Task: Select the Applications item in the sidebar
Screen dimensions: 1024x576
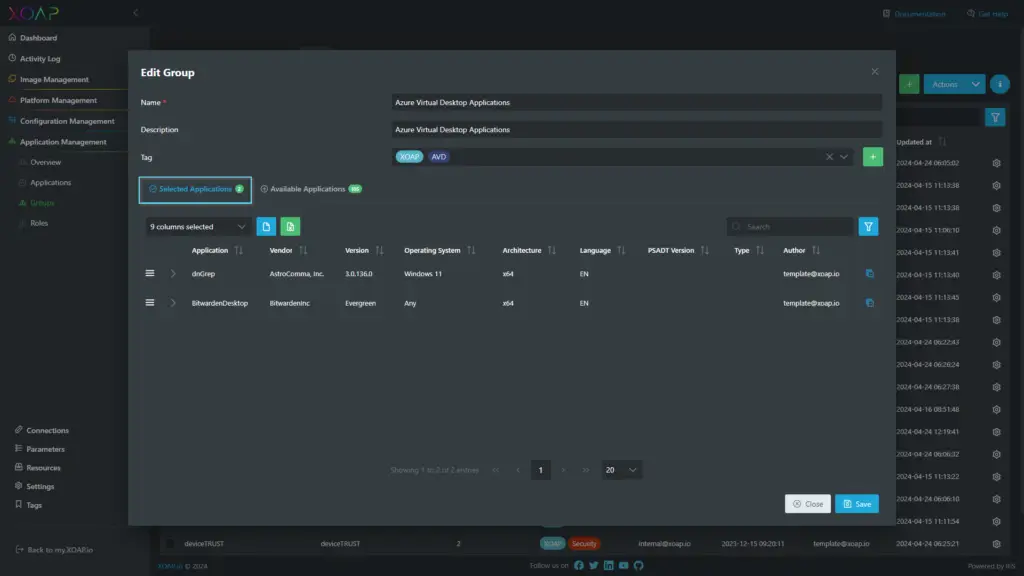Action: point(51,183)
